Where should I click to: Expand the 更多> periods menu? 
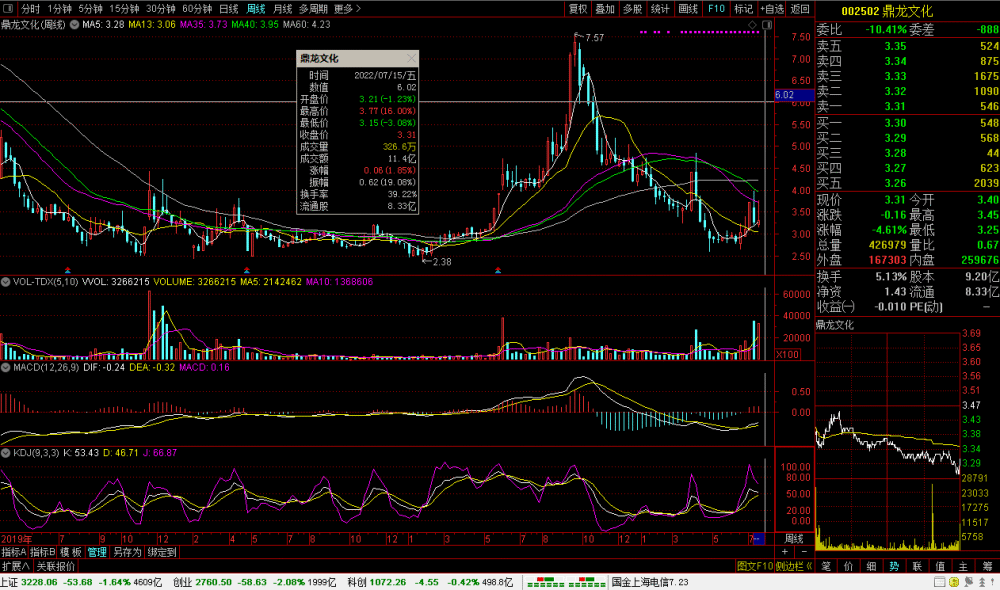coord(347,8)
